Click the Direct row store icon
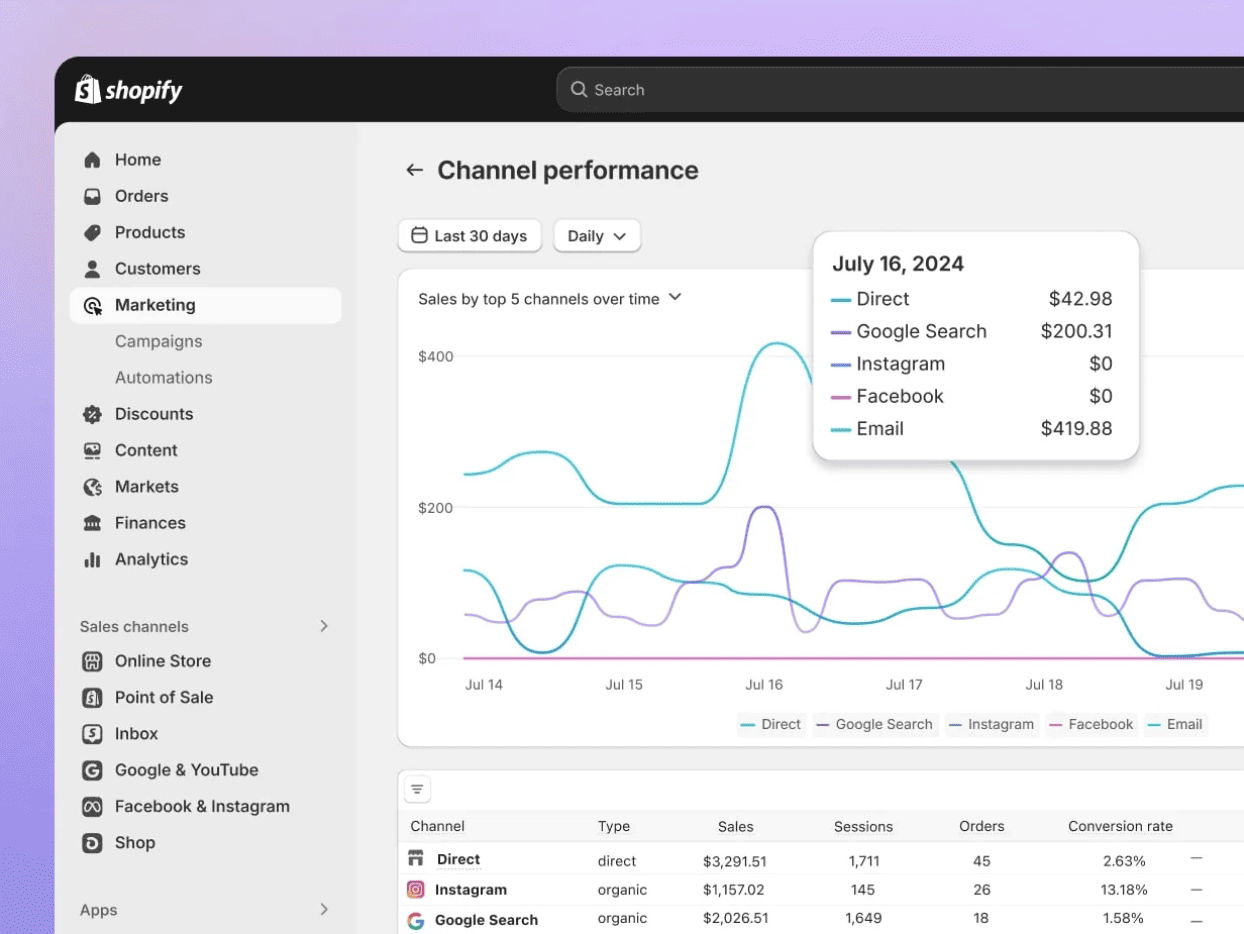Screen dimensions: 1244x934 click(x=416, y=859)
